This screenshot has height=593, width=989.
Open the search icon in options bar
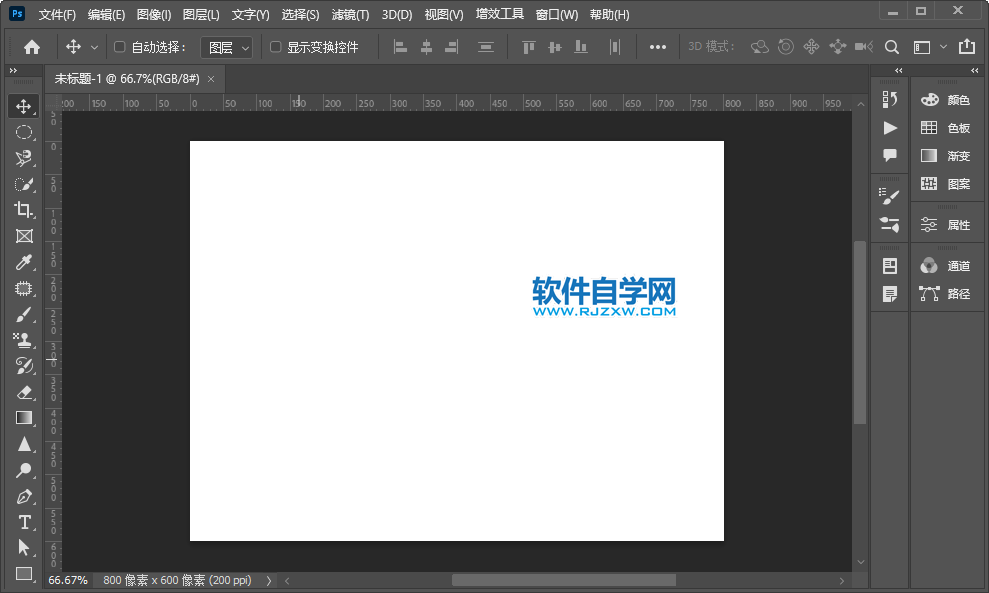[x=891, y=46]
